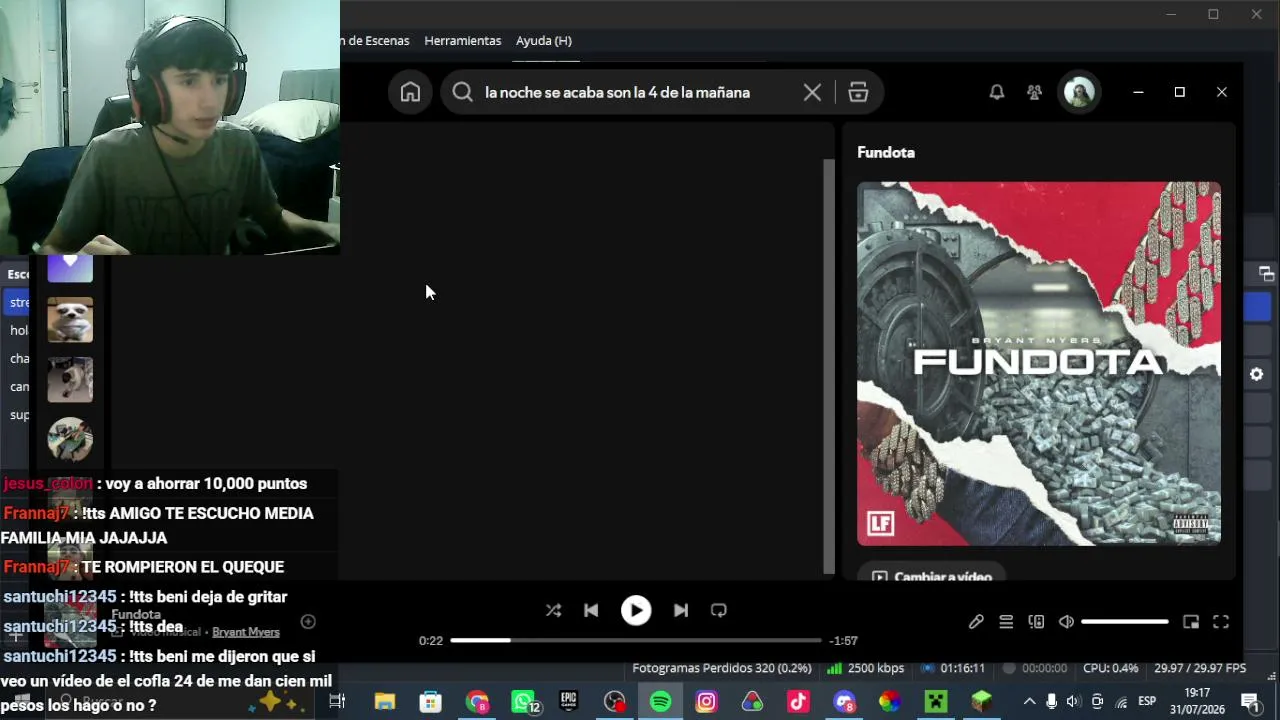The height and width of the screenshot is (720, 1280).
Task: Open Task View on the taskbar
Action: point(337,702)
